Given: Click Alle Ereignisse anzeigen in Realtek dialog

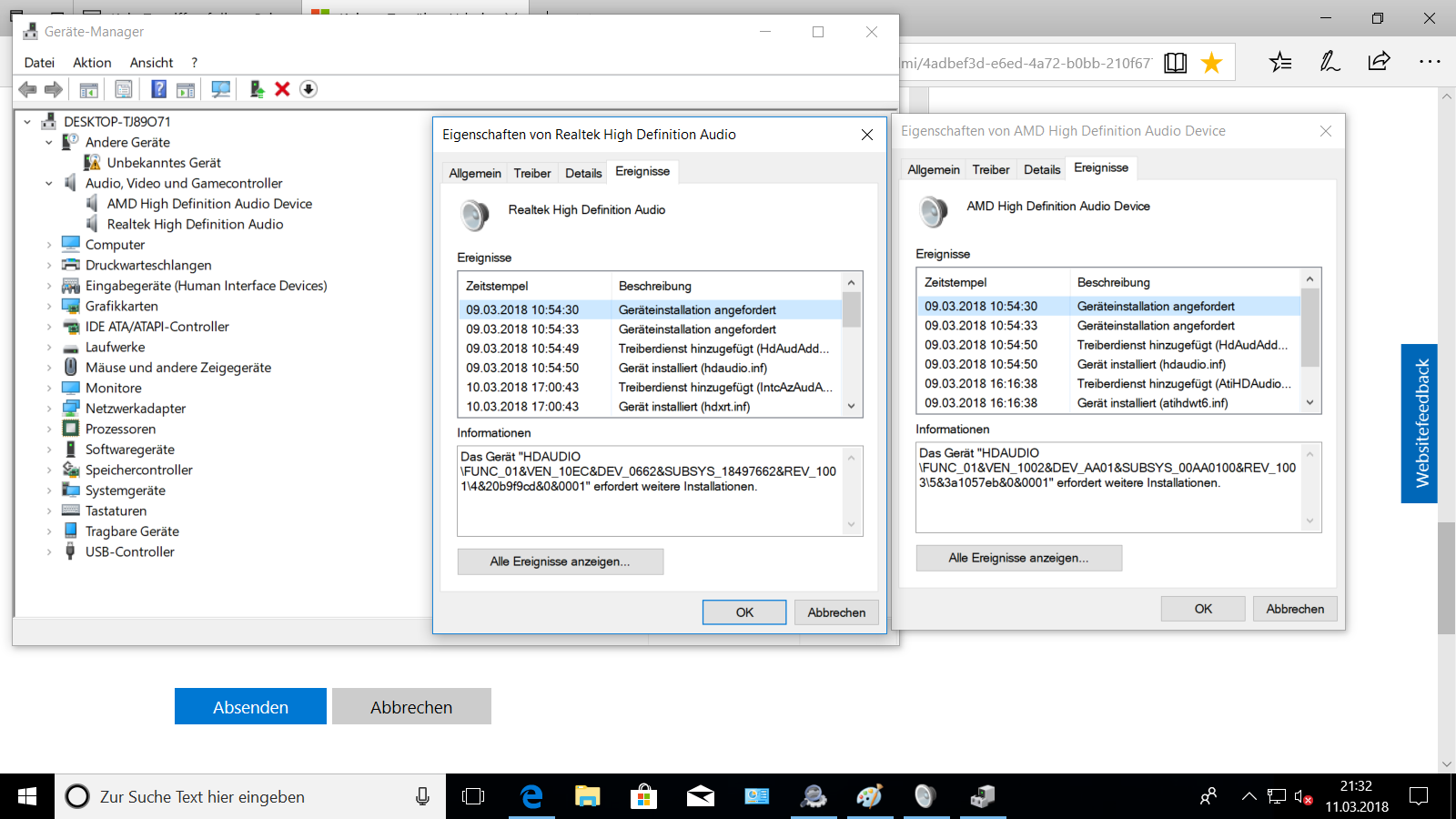Looking at the screenshot, I should pos(561,561).
